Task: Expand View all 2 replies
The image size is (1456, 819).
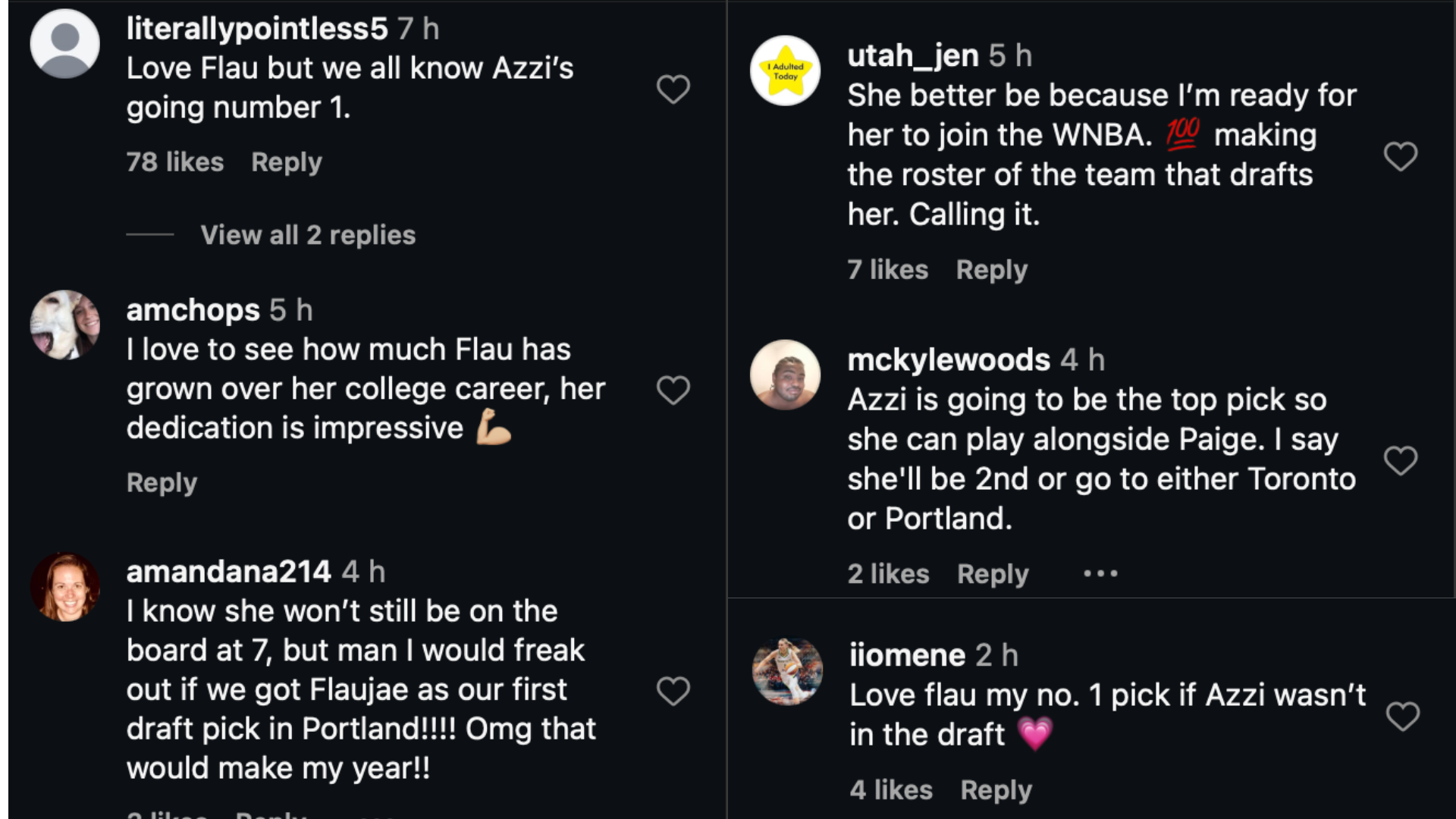Action: (x=307, y=235)
